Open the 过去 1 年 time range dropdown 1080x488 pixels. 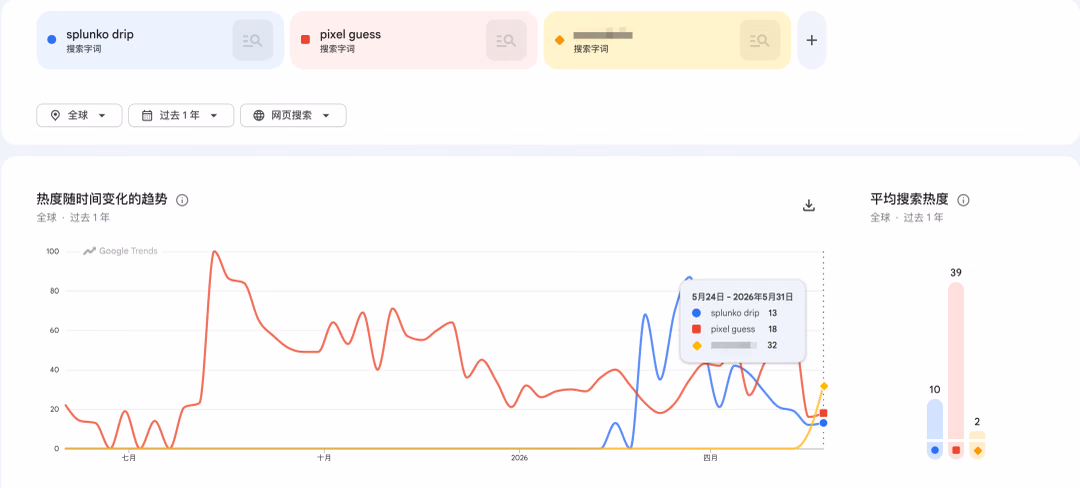(181, 116)
